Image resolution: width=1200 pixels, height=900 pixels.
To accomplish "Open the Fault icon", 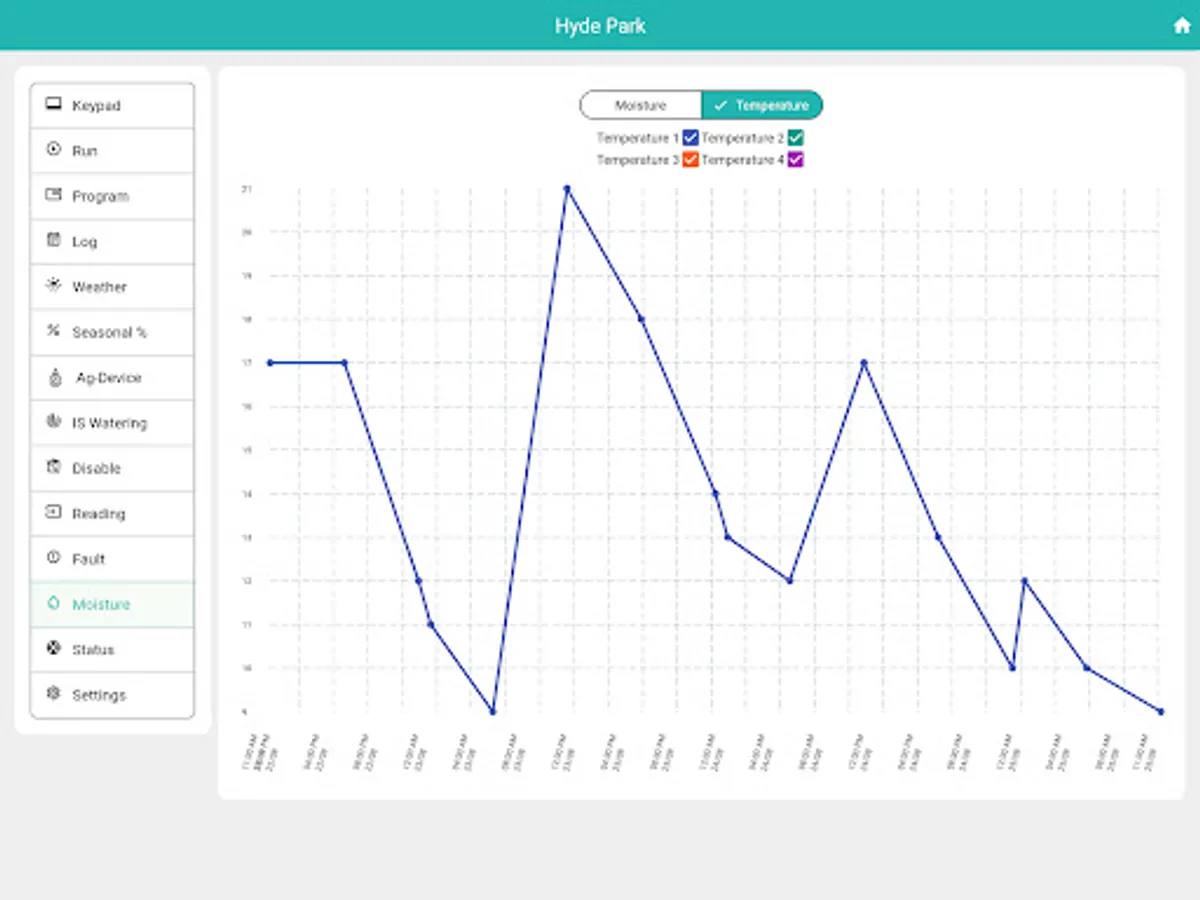I will (53, 558).
